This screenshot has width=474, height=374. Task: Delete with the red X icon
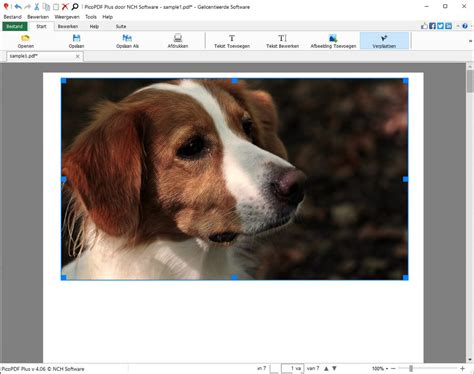click(x=65, y=6)
